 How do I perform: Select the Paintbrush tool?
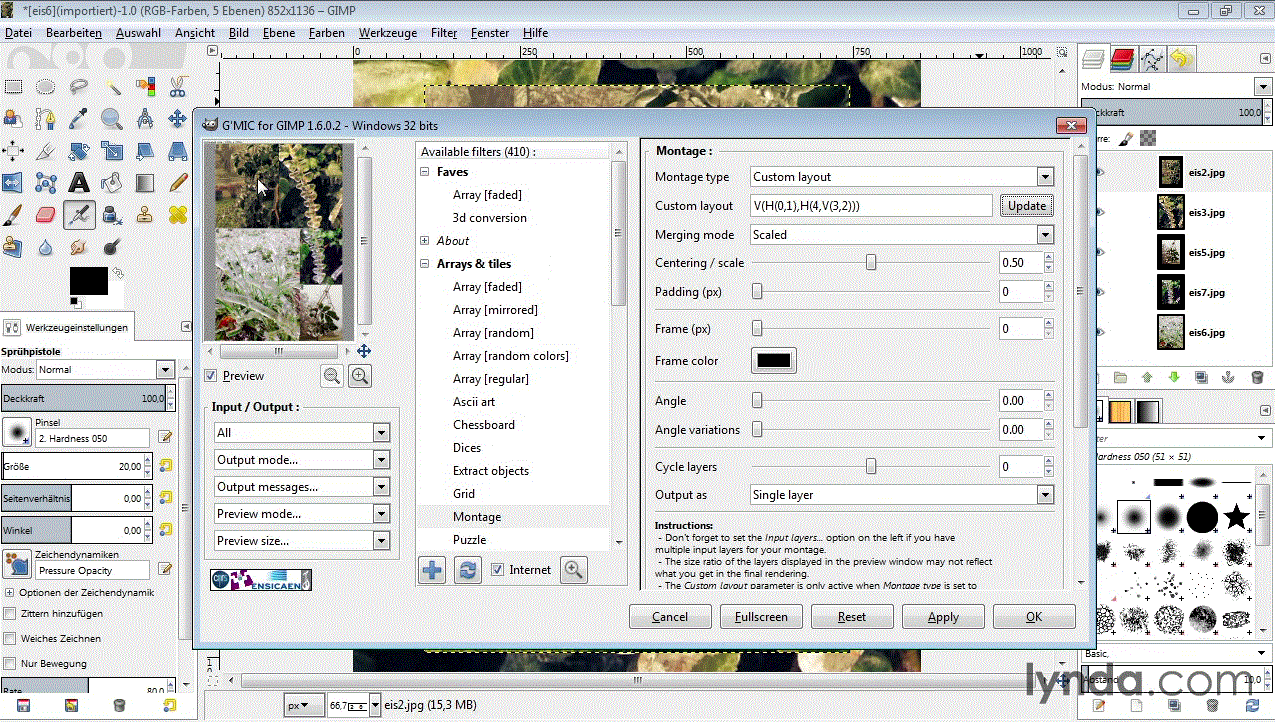coord(13,215)
